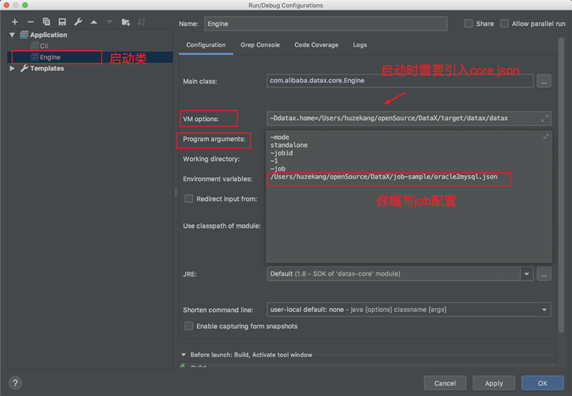Open edit templates via wrench icon
The height and width of the screenshot is (396, 572).
point(78,22)
